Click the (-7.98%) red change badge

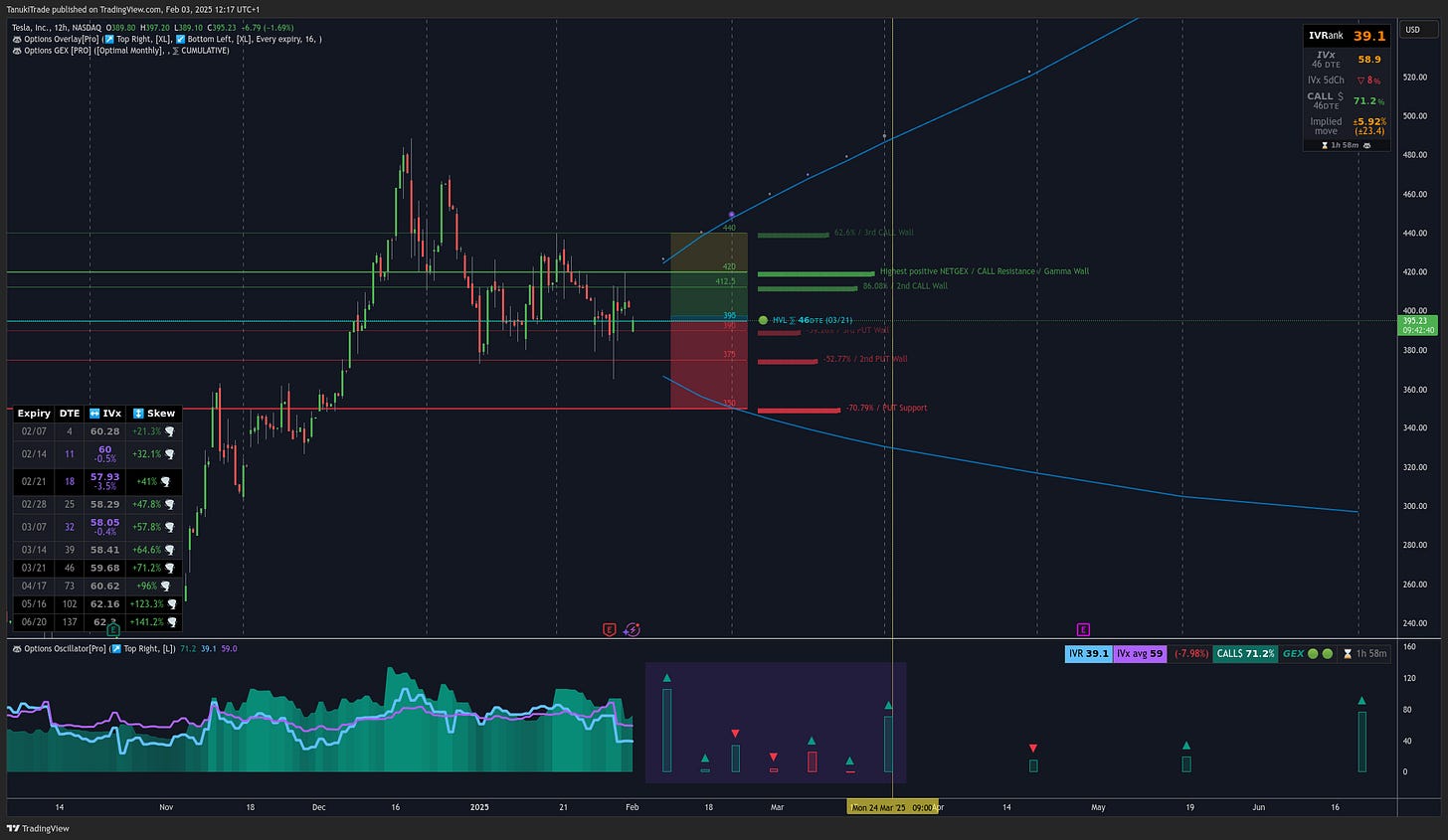pos(1190,653)
